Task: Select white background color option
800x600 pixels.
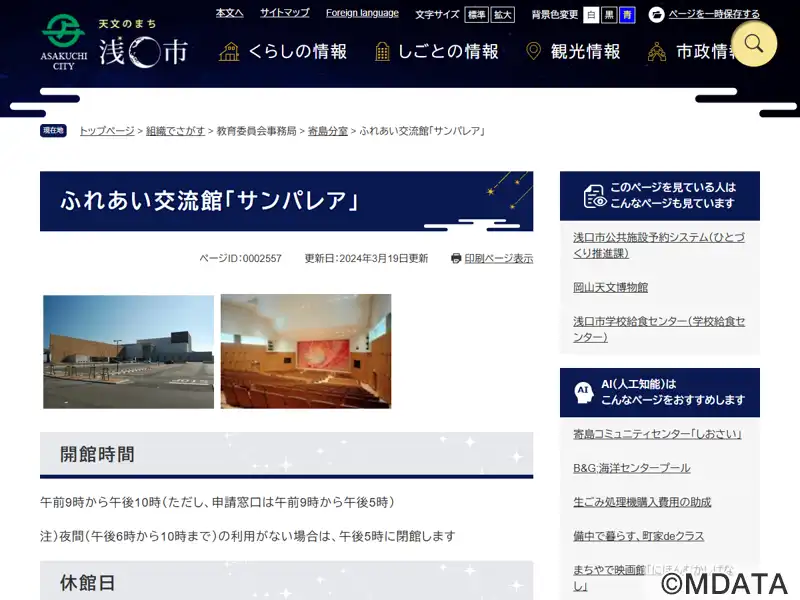Action: click(591, 15)
